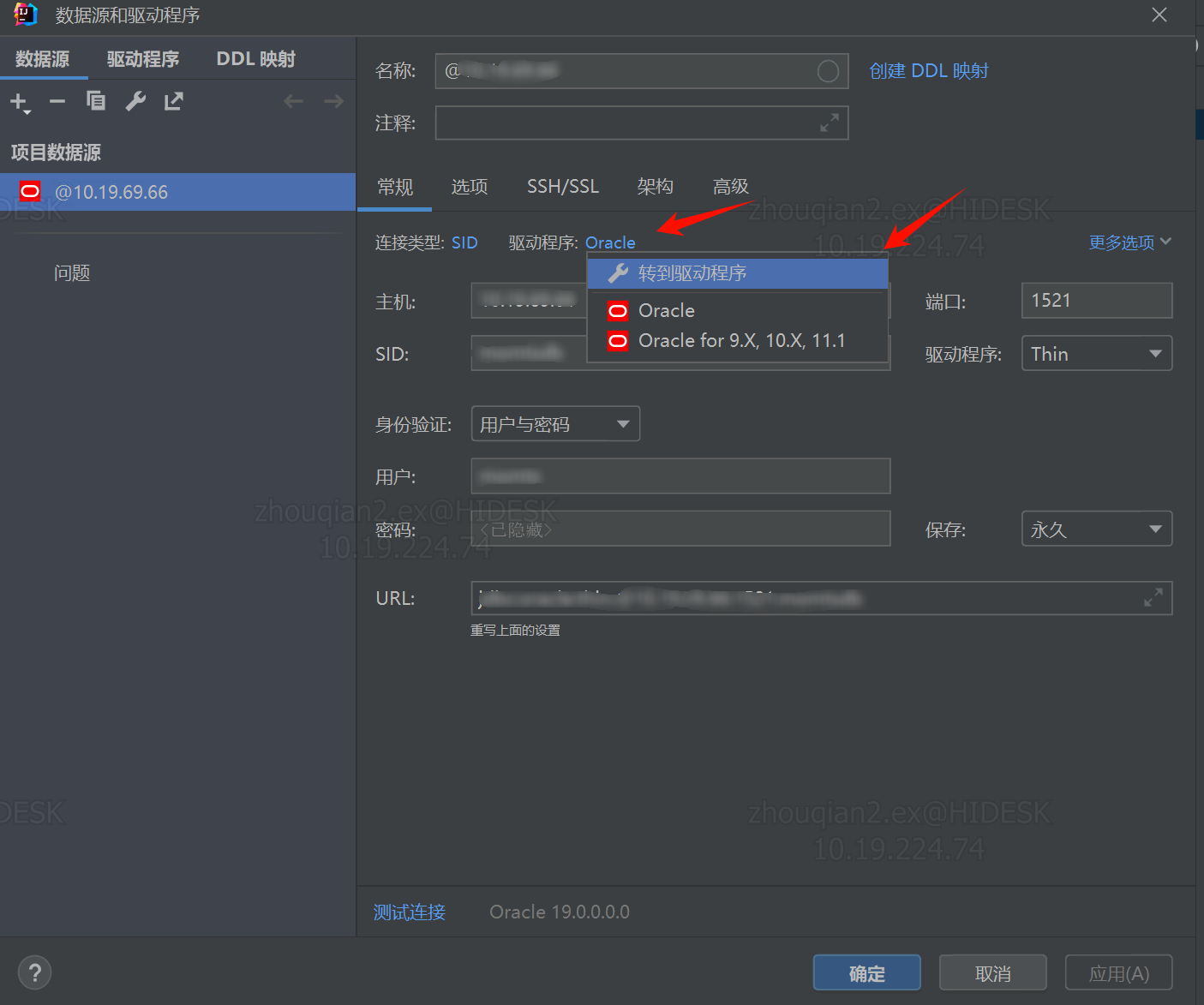Click into the 端口 field showing 1521
1204x1005 pixels.
(1097, 301)
